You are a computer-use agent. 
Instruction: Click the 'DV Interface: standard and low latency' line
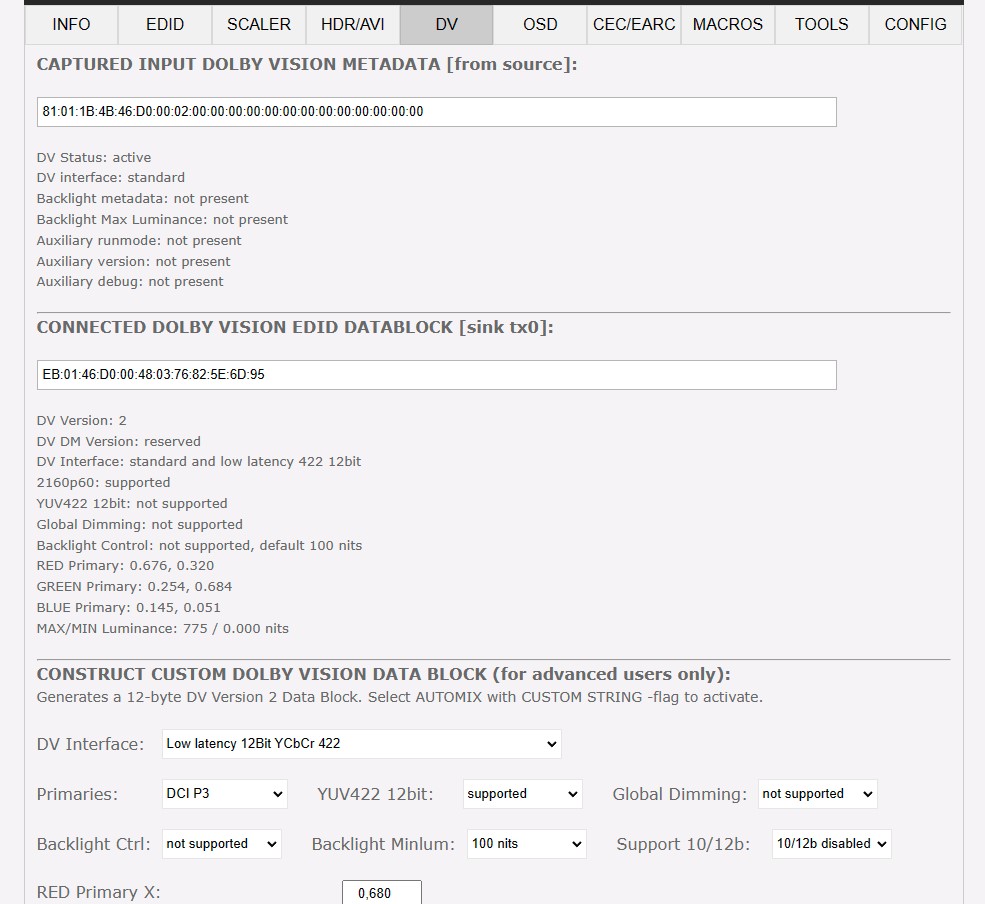(199, 462)
